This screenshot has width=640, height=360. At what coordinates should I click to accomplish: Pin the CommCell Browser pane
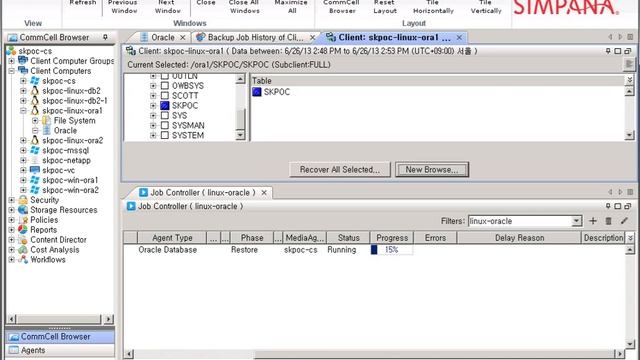105,37
